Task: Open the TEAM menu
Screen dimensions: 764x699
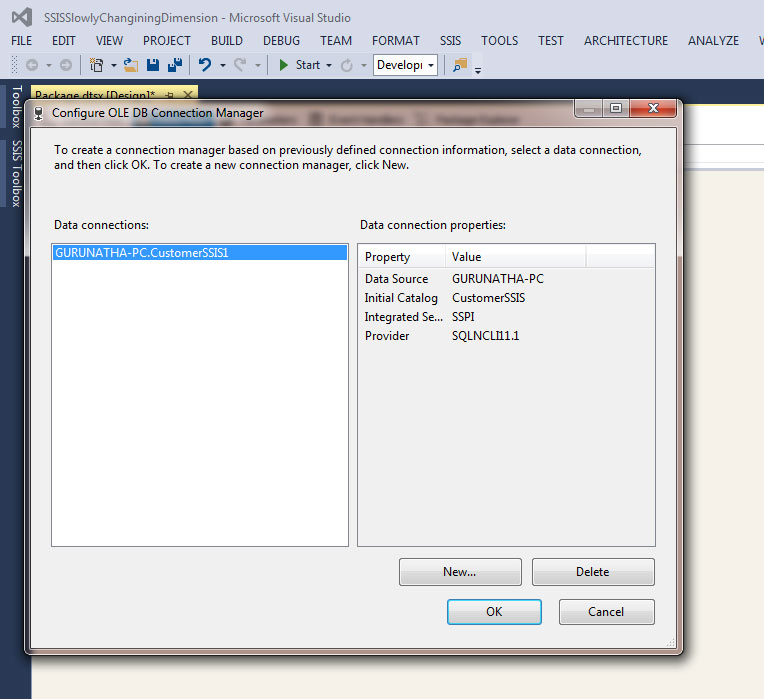Action: coord(336,40)
